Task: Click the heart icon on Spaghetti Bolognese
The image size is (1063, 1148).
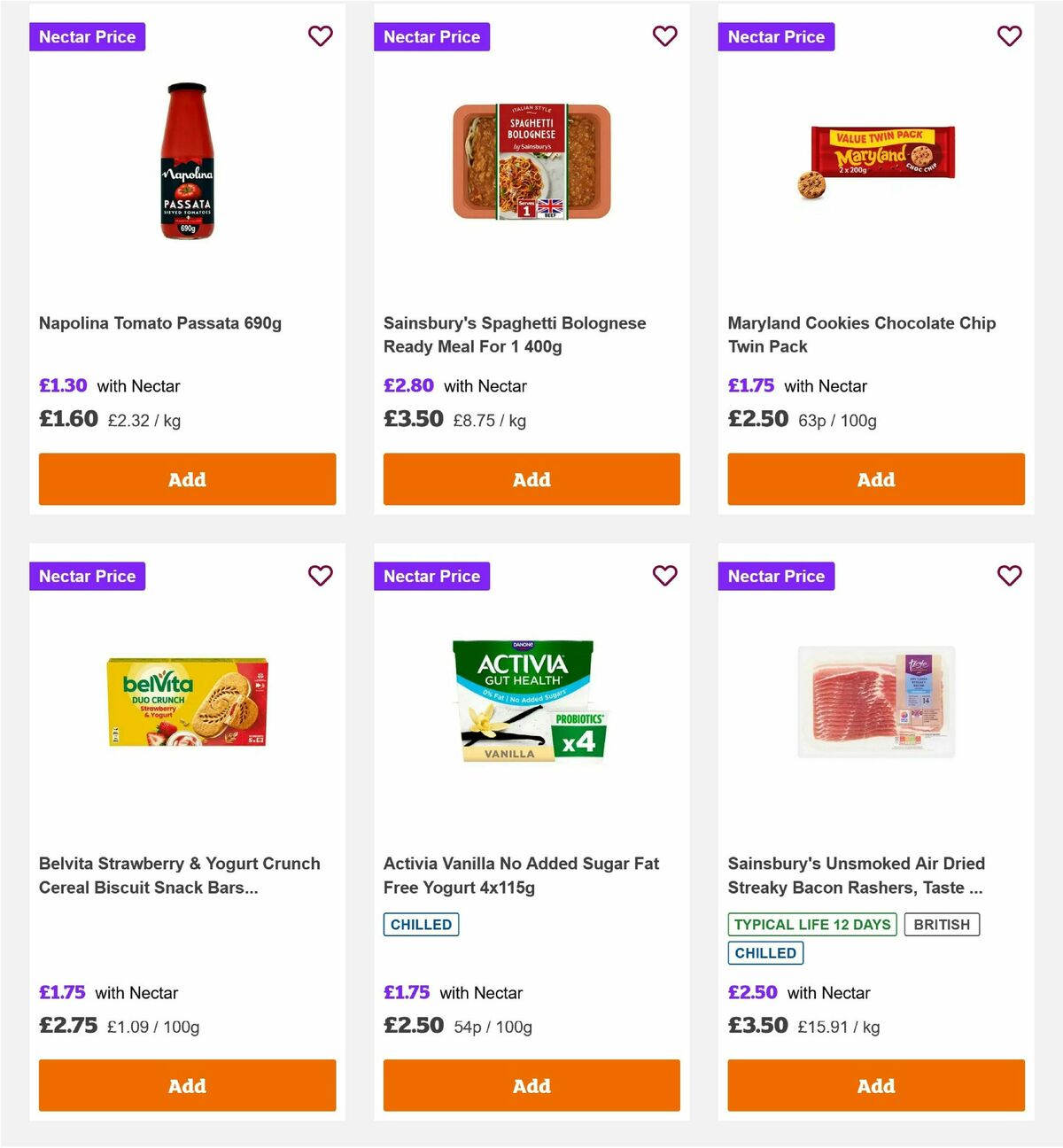Action: click(664, 36)
